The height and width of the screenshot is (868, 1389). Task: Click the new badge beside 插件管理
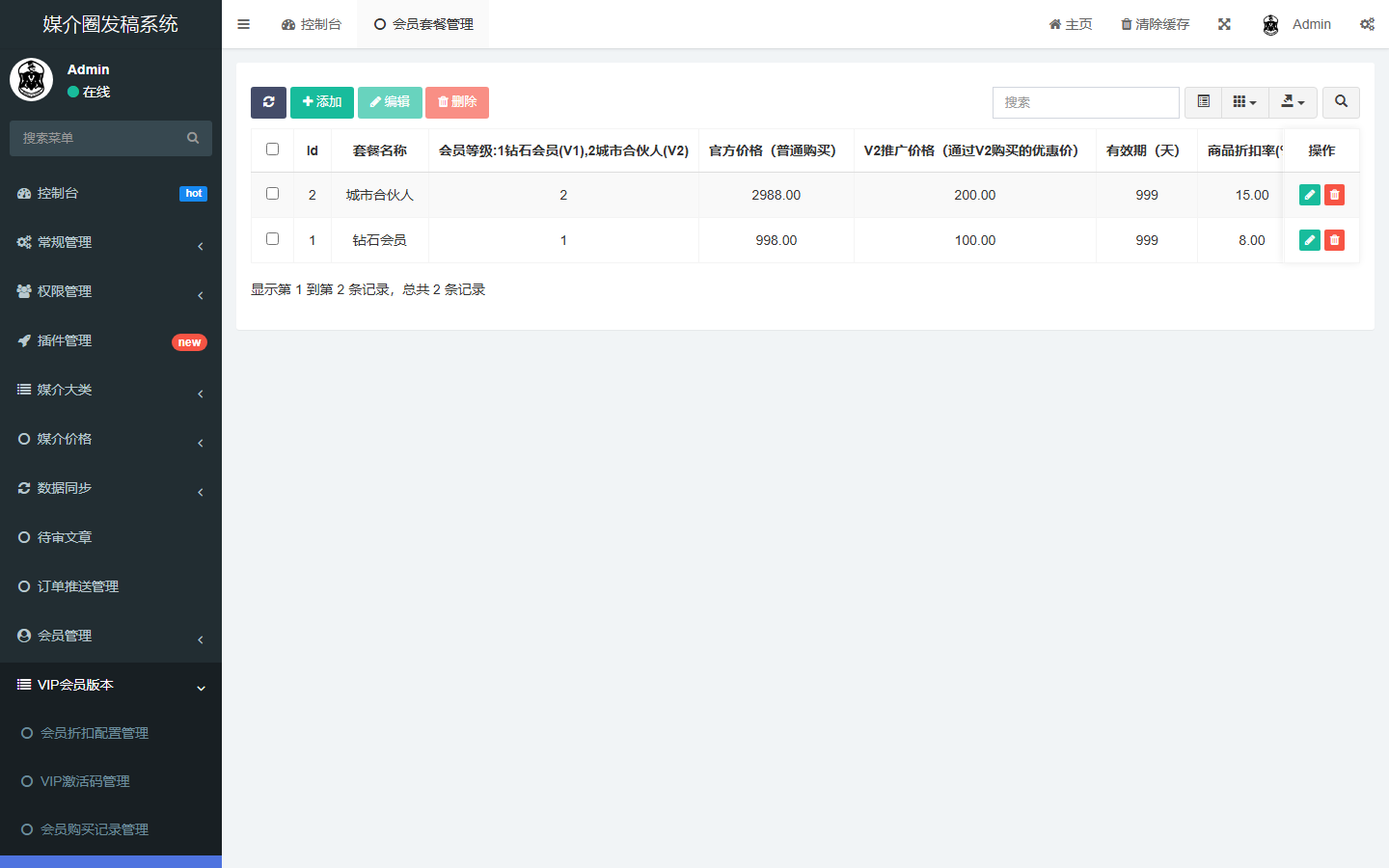189,342
